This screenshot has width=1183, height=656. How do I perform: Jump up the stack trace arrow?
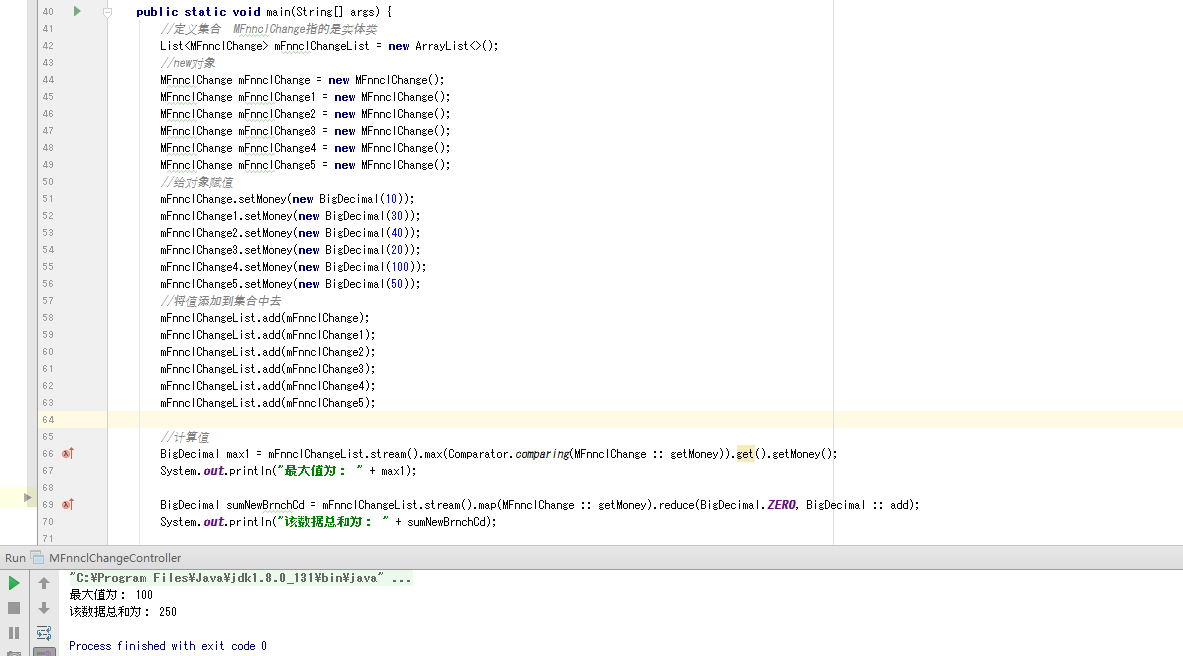[44, 583]
